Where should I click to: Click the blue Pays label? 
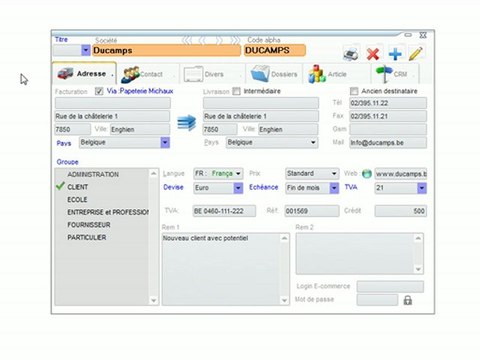[x=64, y=143]
